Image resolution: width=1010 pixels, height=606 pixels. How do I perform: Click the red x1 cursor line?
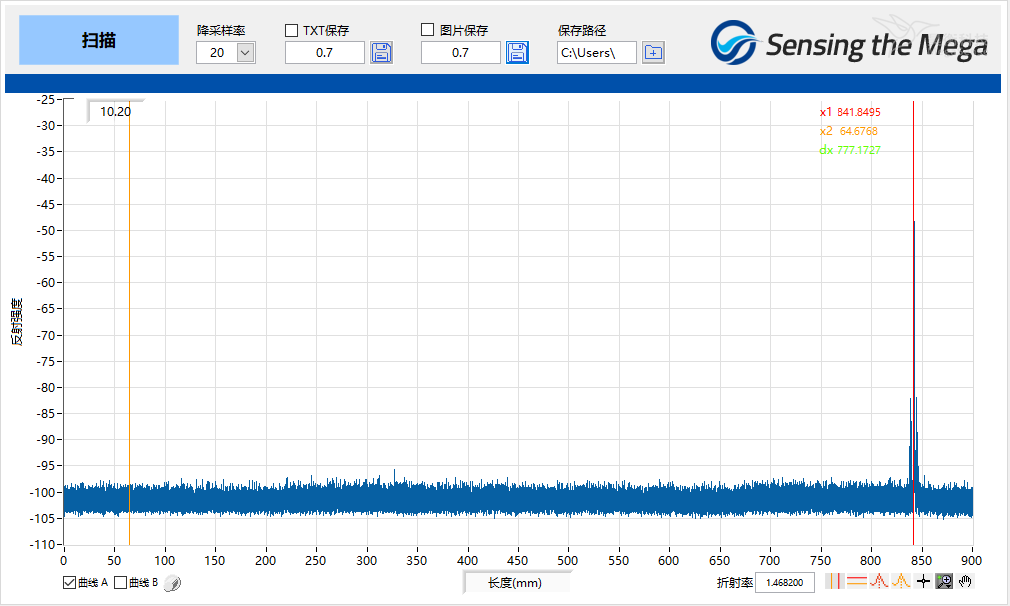coord(913,322)
